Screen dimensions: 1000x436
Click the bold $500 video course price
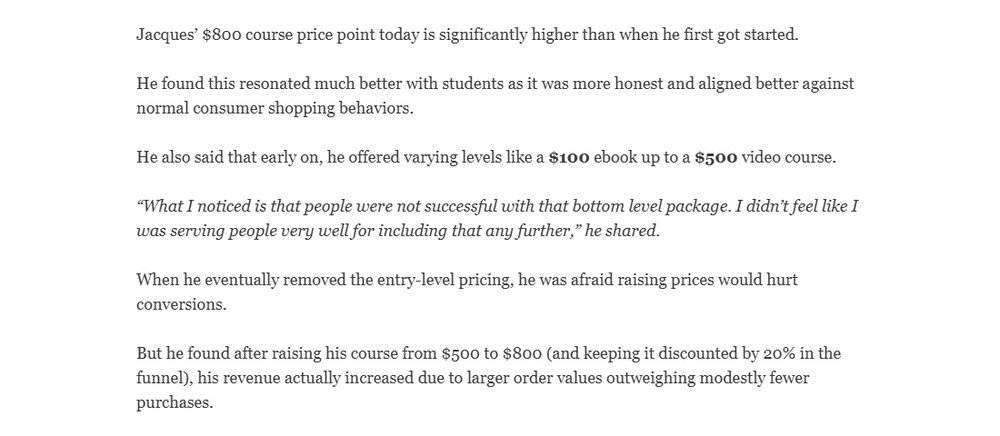pos(716,157)
